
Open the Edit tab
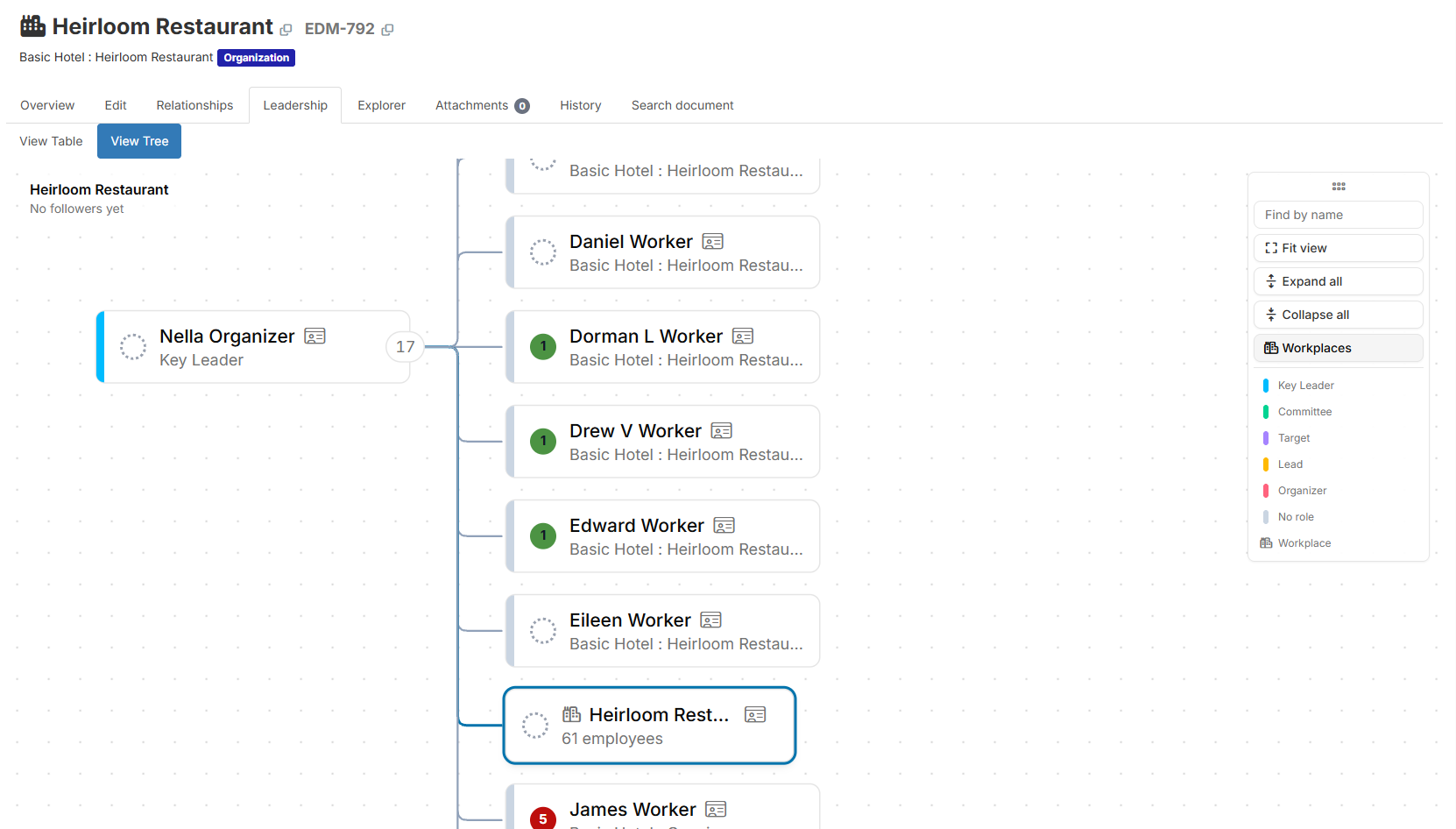coord(116,105)
